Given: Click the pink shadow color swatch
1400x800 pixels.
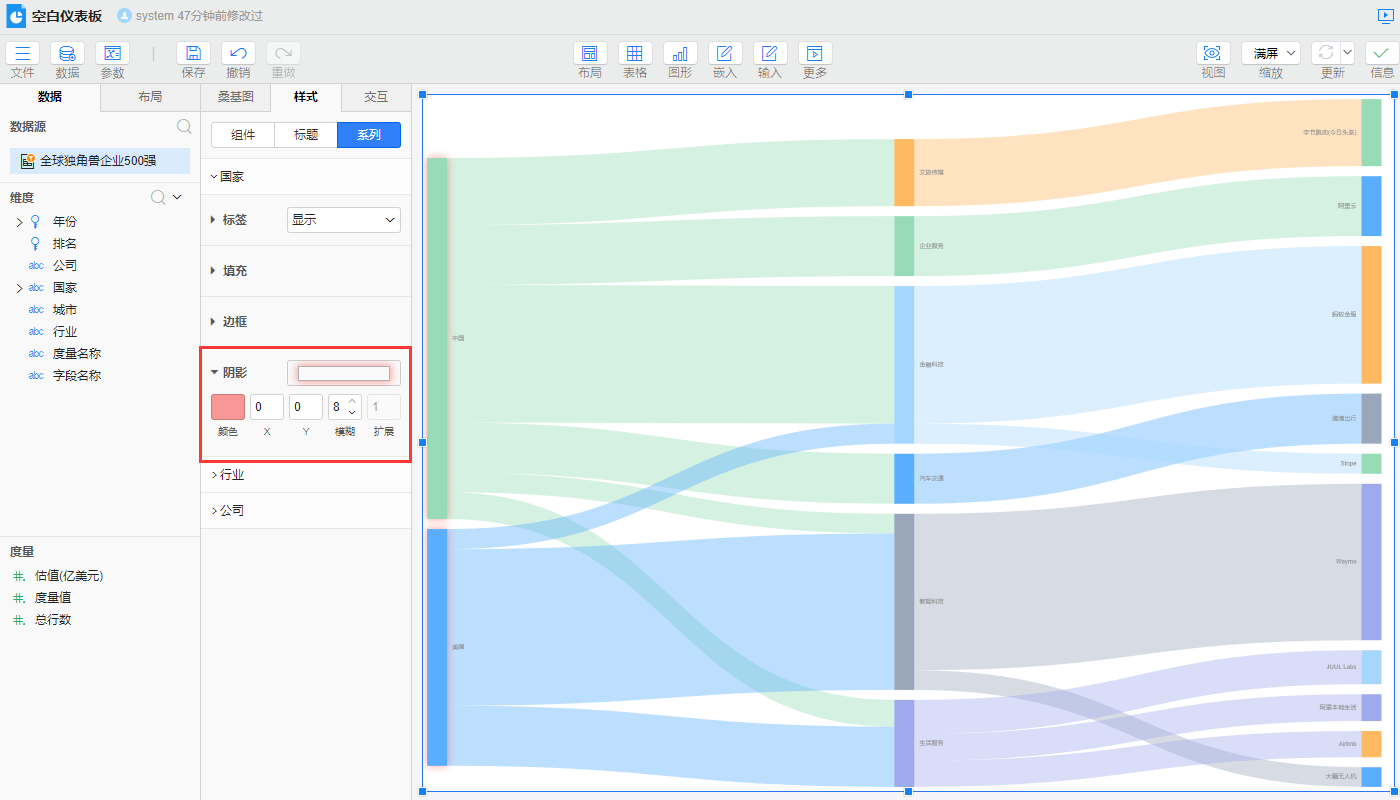Looking at the screenshot, I should pos(228,407).
